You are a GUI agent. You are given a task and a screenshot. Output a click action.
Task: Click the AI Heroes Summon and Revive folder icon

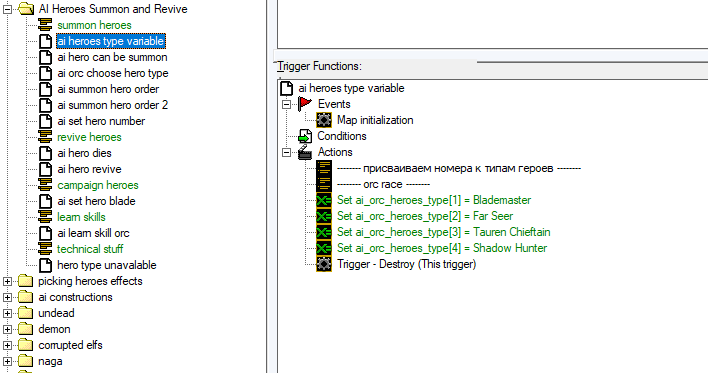pyautogui.click(x=26, y=9)
